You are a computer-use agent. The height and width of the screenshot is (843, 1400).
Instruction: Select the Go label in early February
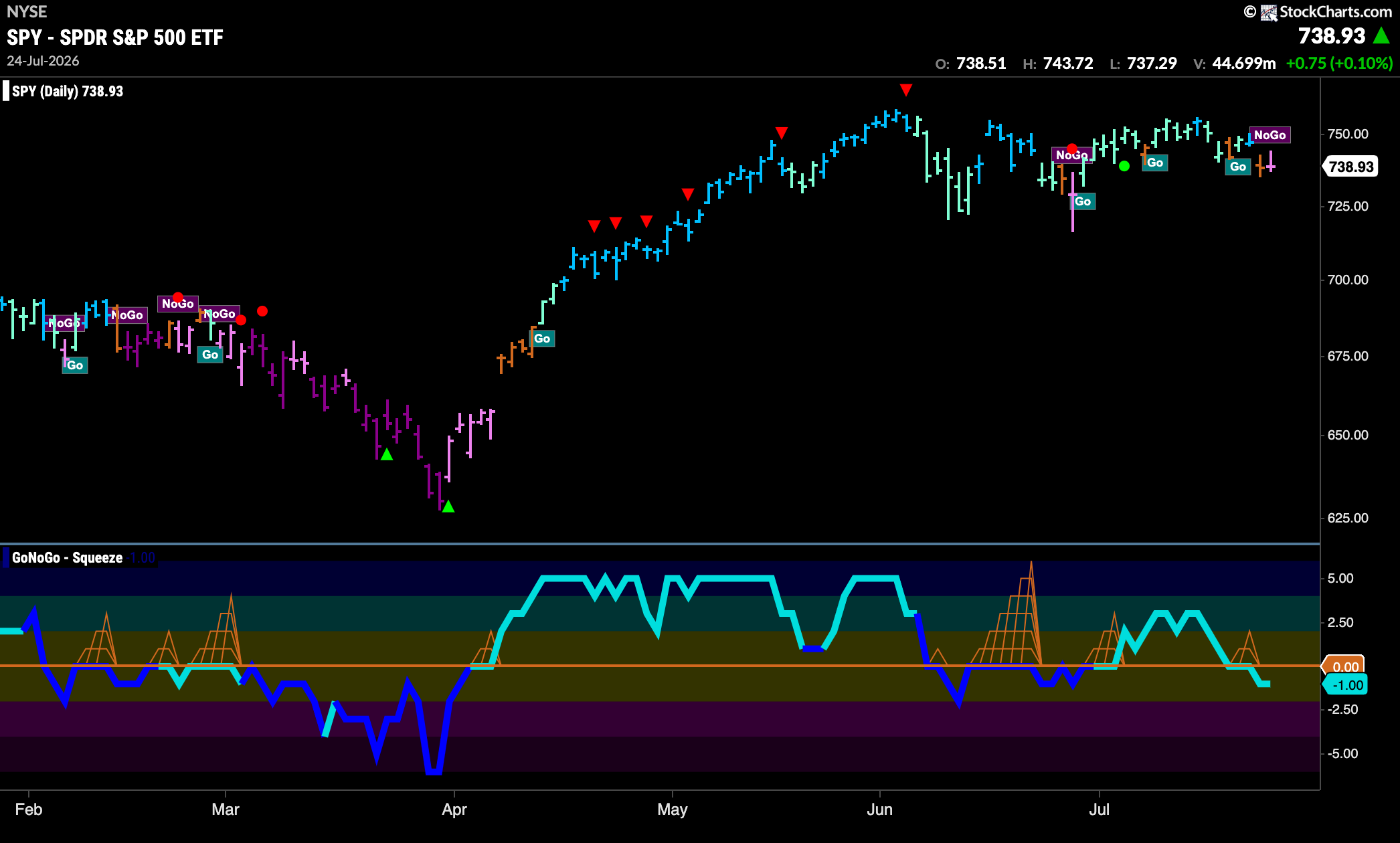pyautogui.click(x=75, y=365)
